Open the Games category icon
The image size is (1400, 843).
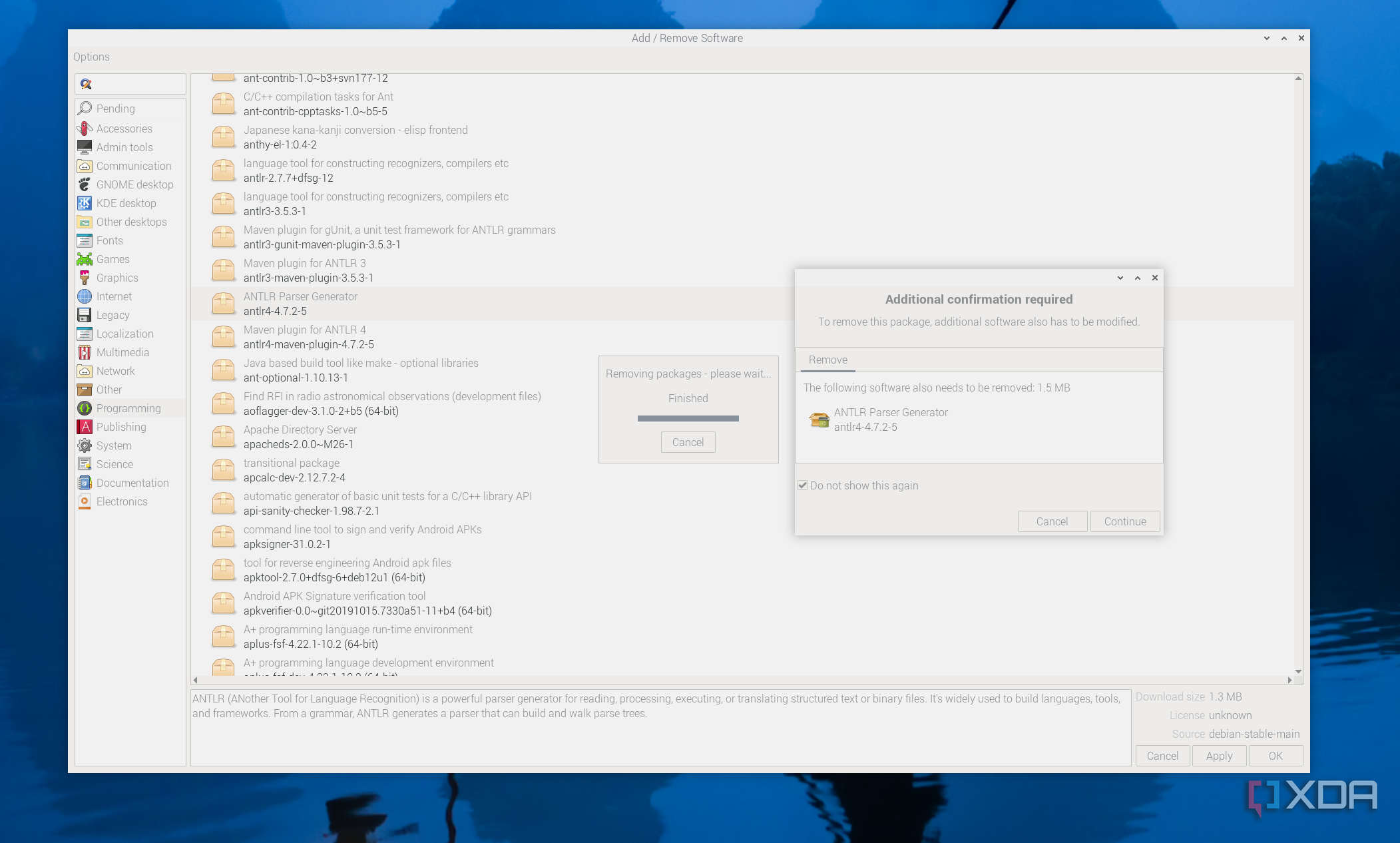coord(85,259)
